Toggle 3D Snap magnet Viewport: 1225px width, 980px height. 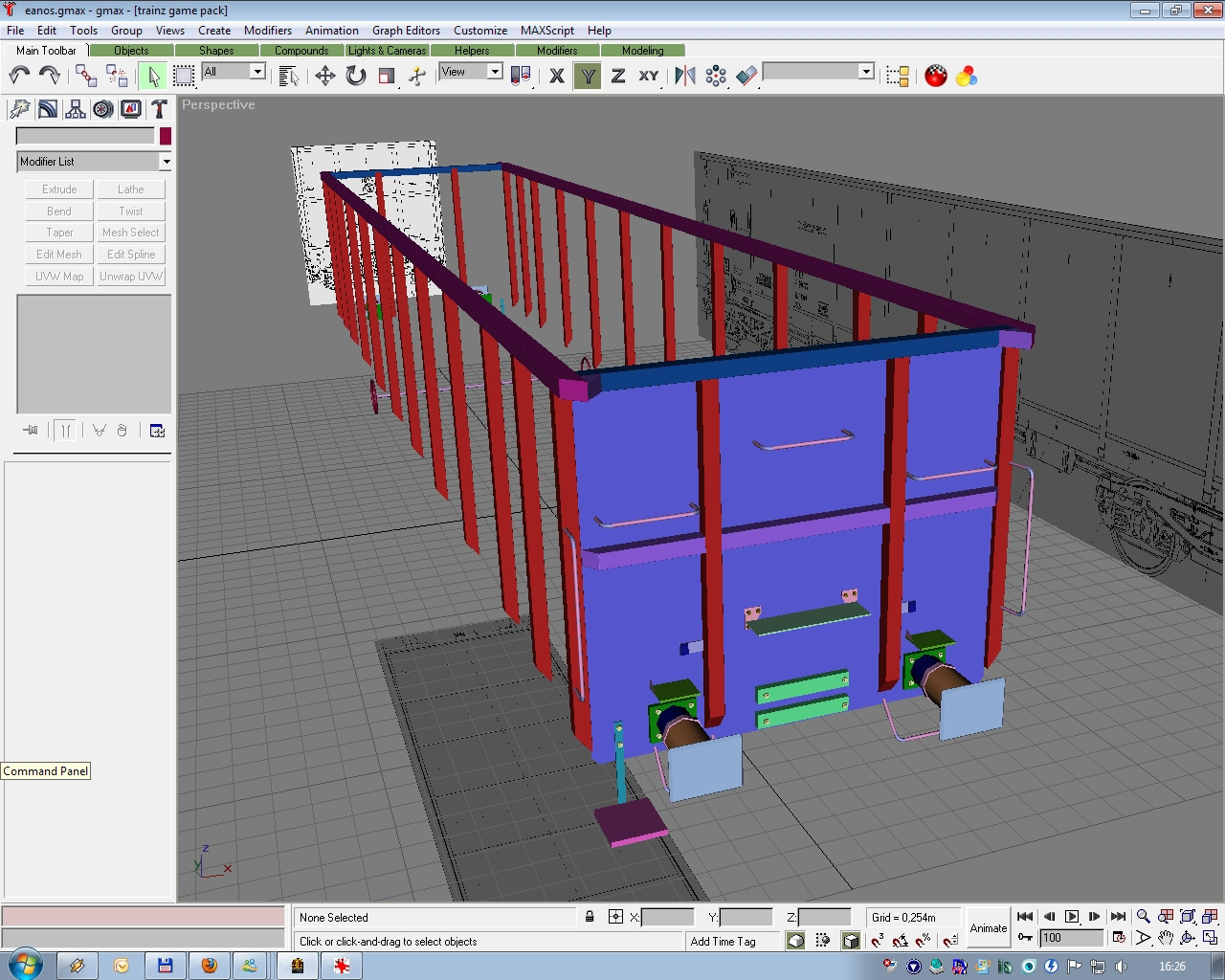pos(878,941)
